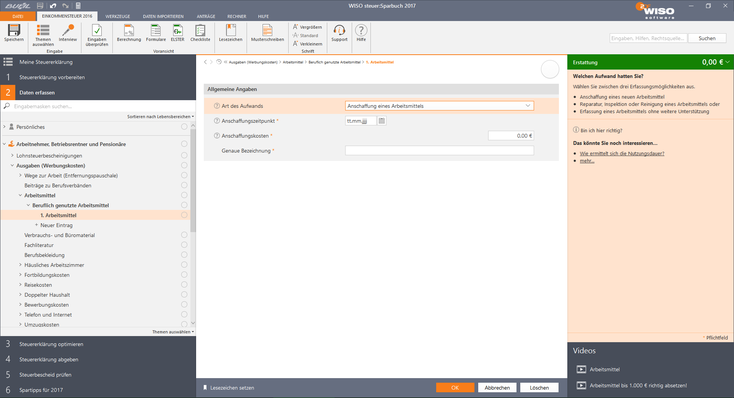Toggle status circle for Persönliches

click(184, 127)
